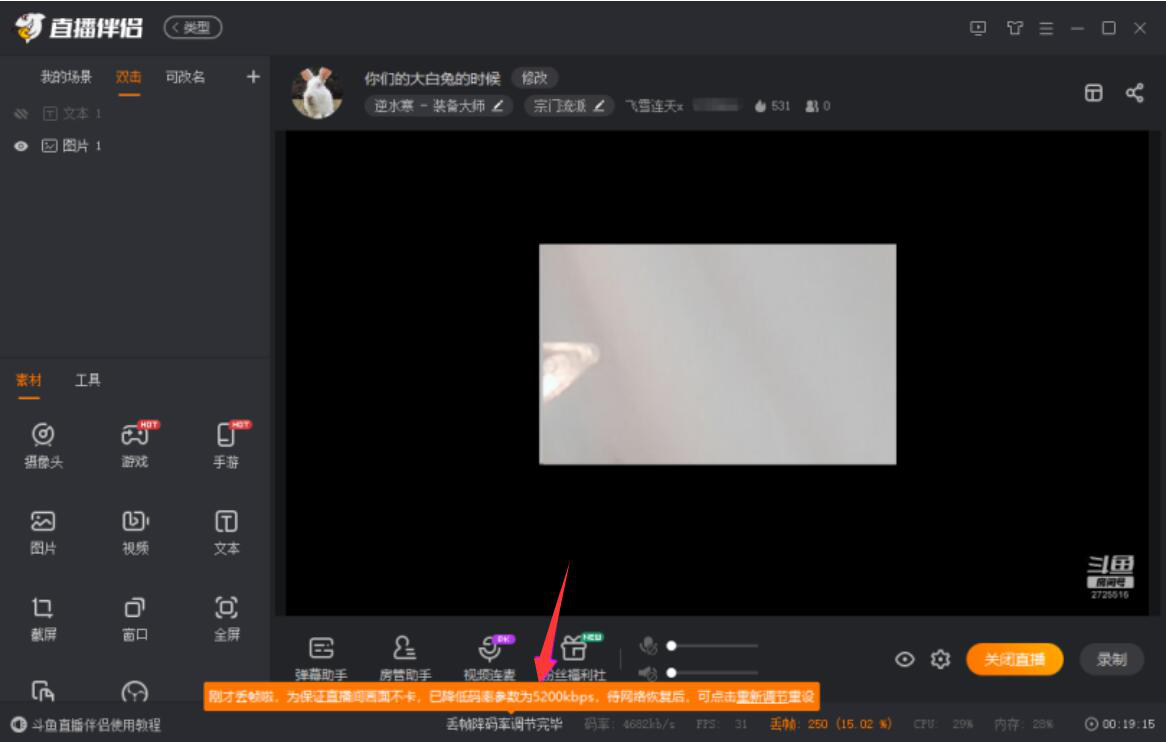Mute the speaker icon
The width and height of the screenshot is (1166, 742).
(648, 673)
